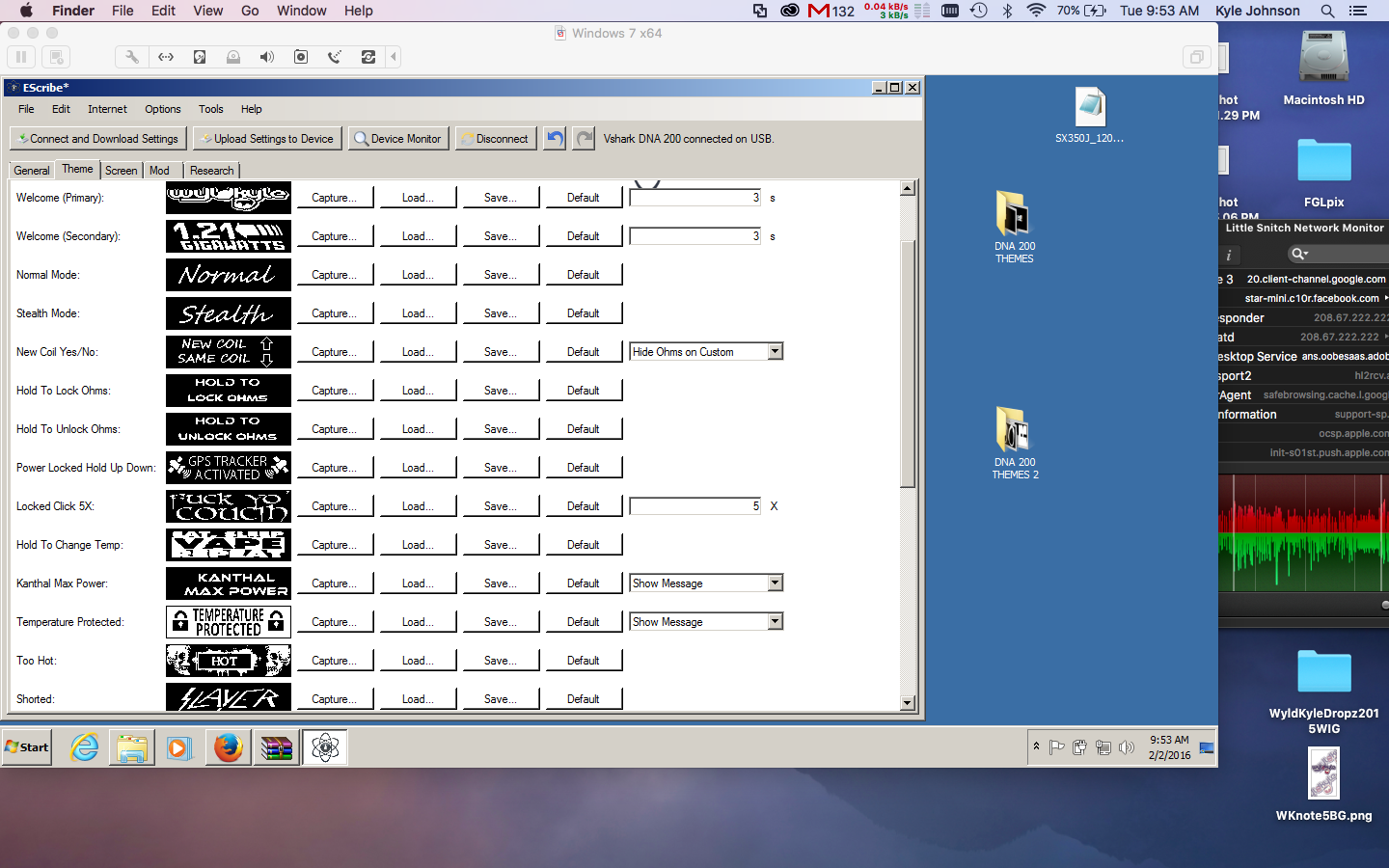
Task: Click the Little Snitch search icon
Action: [1298, 254]
